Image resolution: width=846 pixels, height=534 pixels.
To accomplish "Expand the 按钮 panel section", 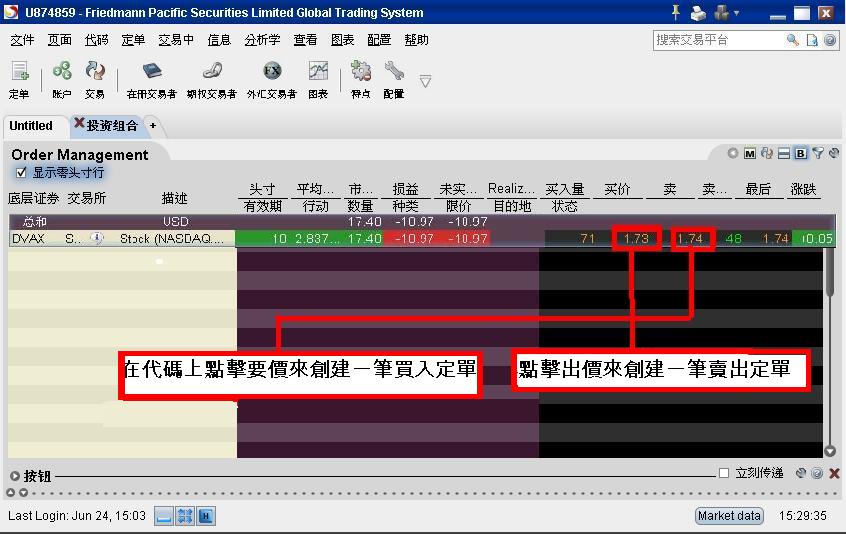I will [x=14, y=476].
